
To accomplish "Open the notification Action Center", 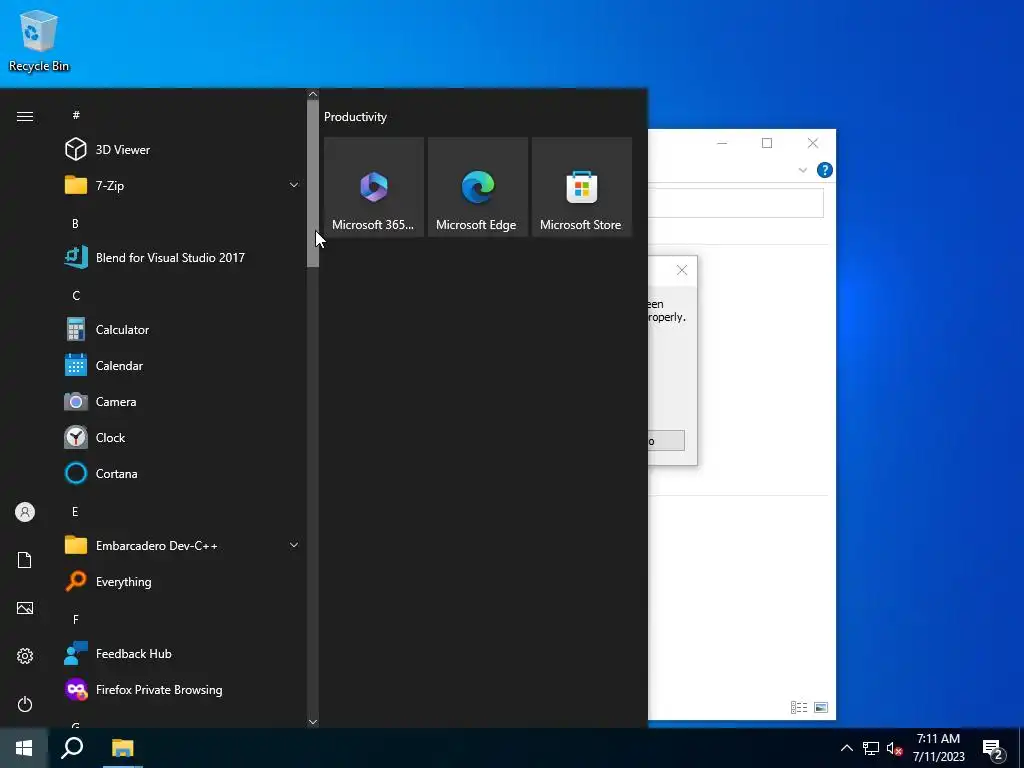I will click(x=993, y=749).
